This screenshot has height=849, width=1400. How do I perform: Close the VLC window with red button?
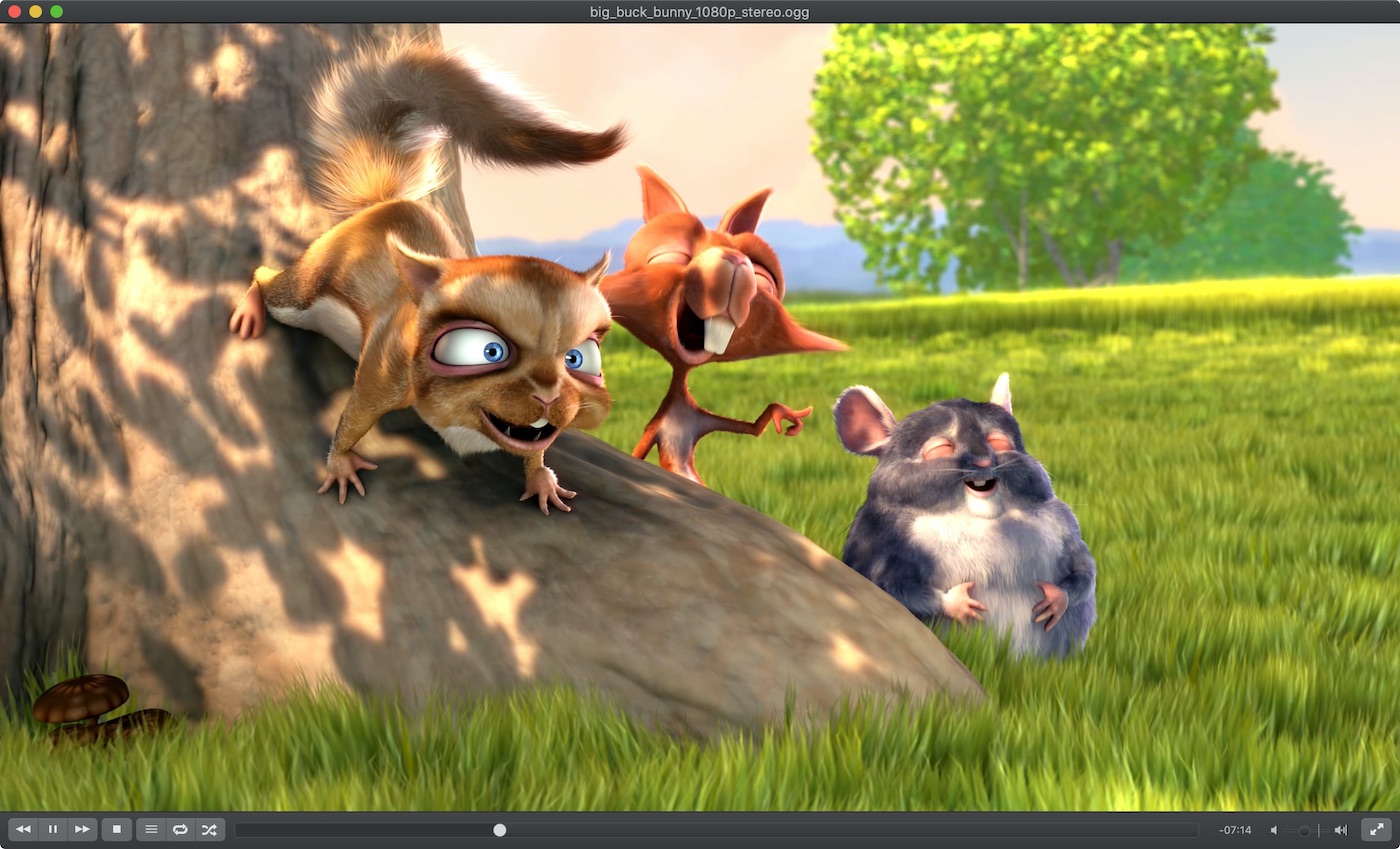[x=14, y=12]
